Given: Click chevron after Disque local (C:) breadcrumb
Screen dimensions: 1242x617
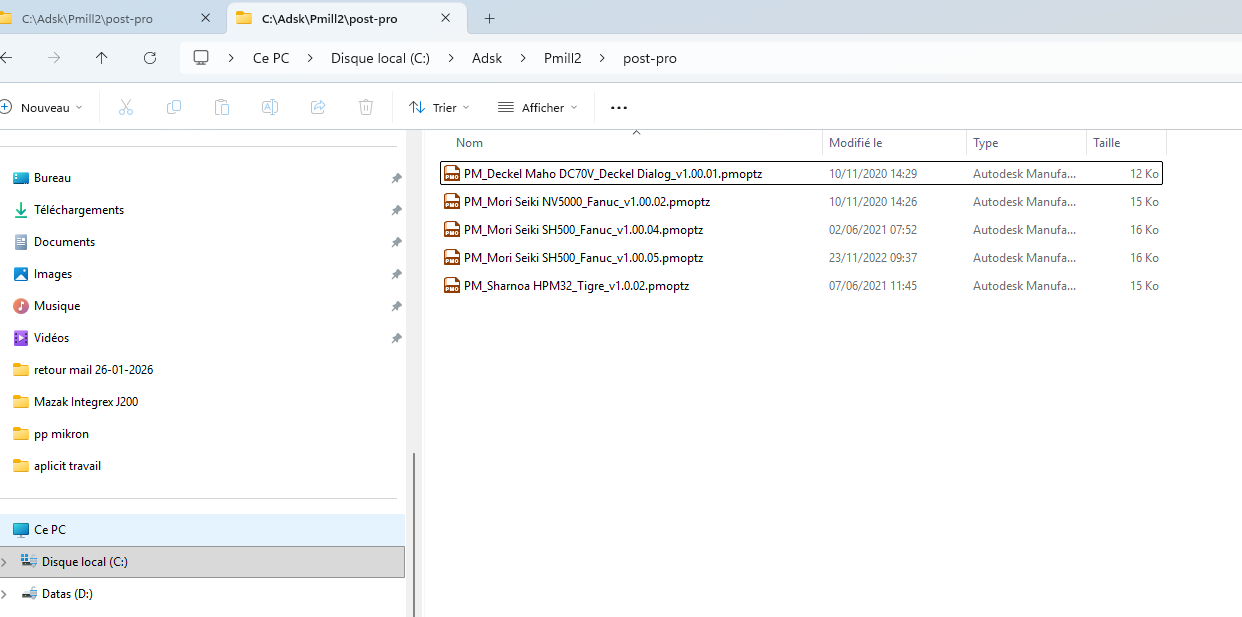Looking at the screenshot, I should [x=451, y=58].
